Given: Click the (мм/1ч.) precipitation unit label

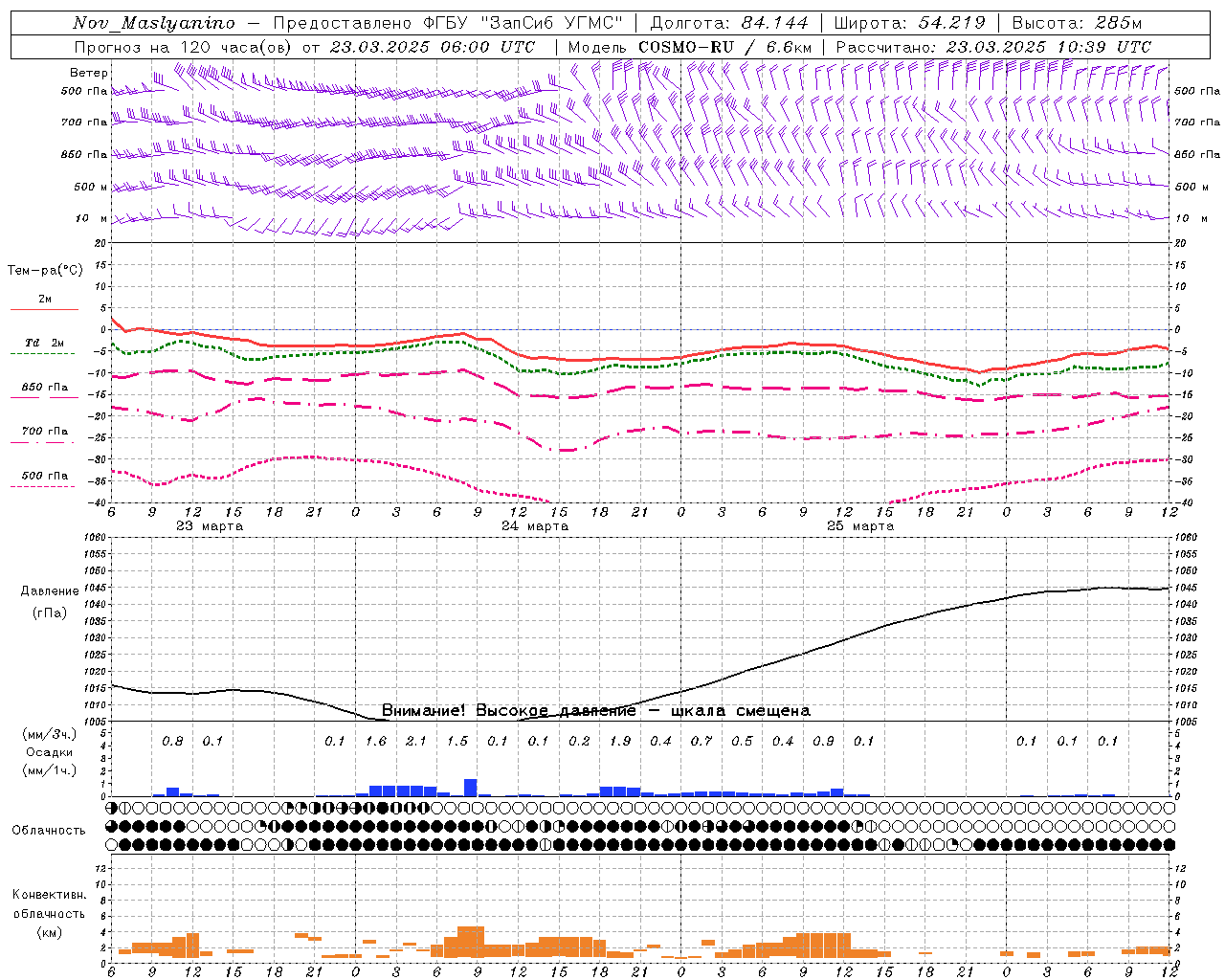Looking at the screenshot, I should coord(50,770).
